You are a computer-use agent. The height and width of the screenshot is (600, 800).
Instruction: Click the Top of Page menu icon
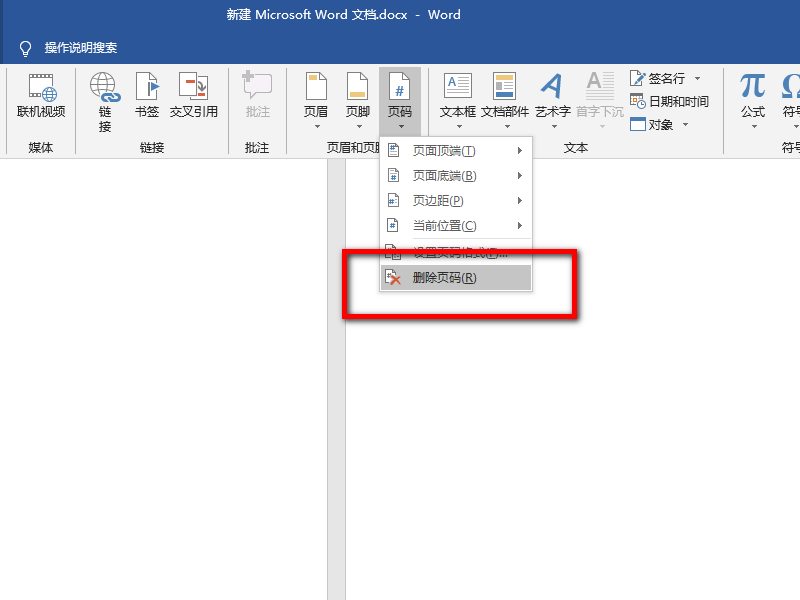(x=393, y=151)
